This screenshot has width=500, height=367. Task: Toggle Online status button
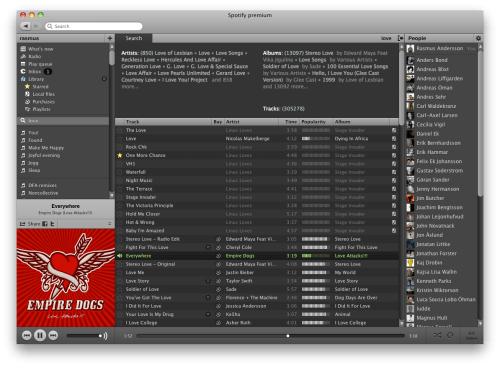click(471, 335)
